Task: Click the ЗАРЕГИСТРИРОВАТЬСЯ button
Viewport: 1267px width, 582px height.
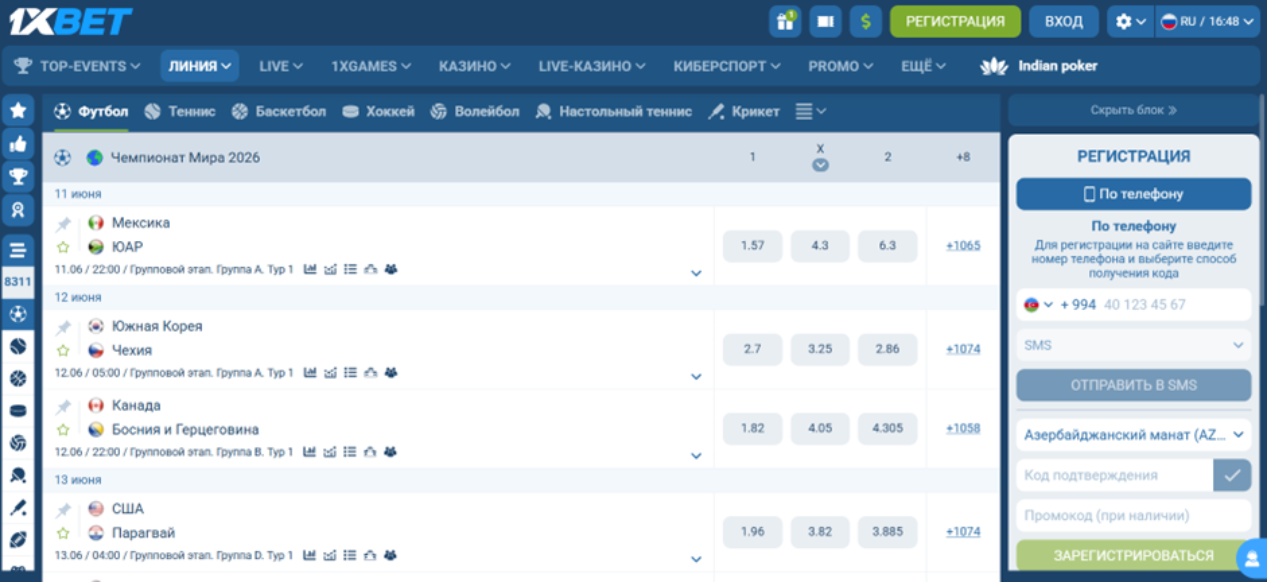Action: [1134, 555]
